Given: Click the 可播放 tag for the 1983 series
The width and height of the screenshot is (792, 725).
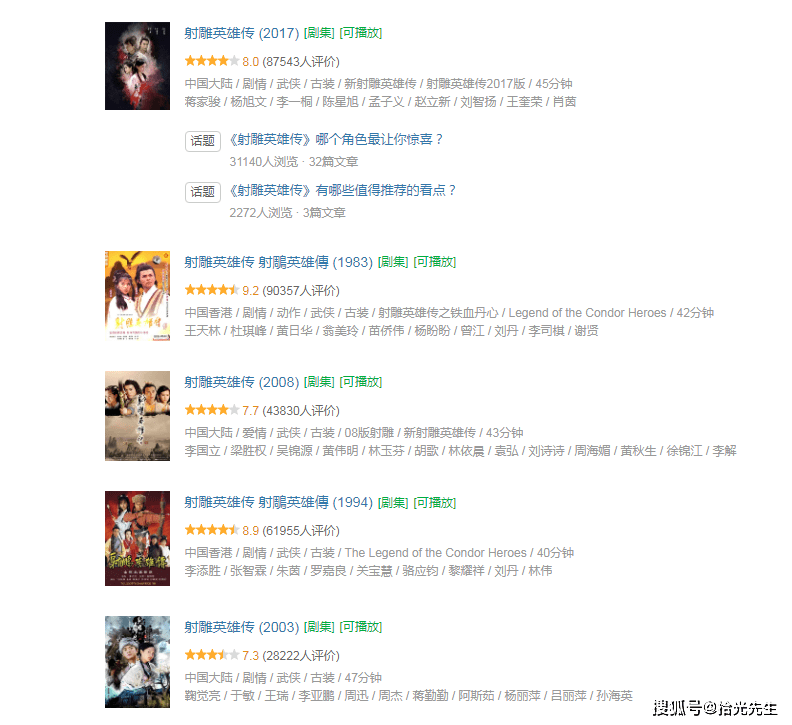Looking at the screenshot, I should point(435,262).
